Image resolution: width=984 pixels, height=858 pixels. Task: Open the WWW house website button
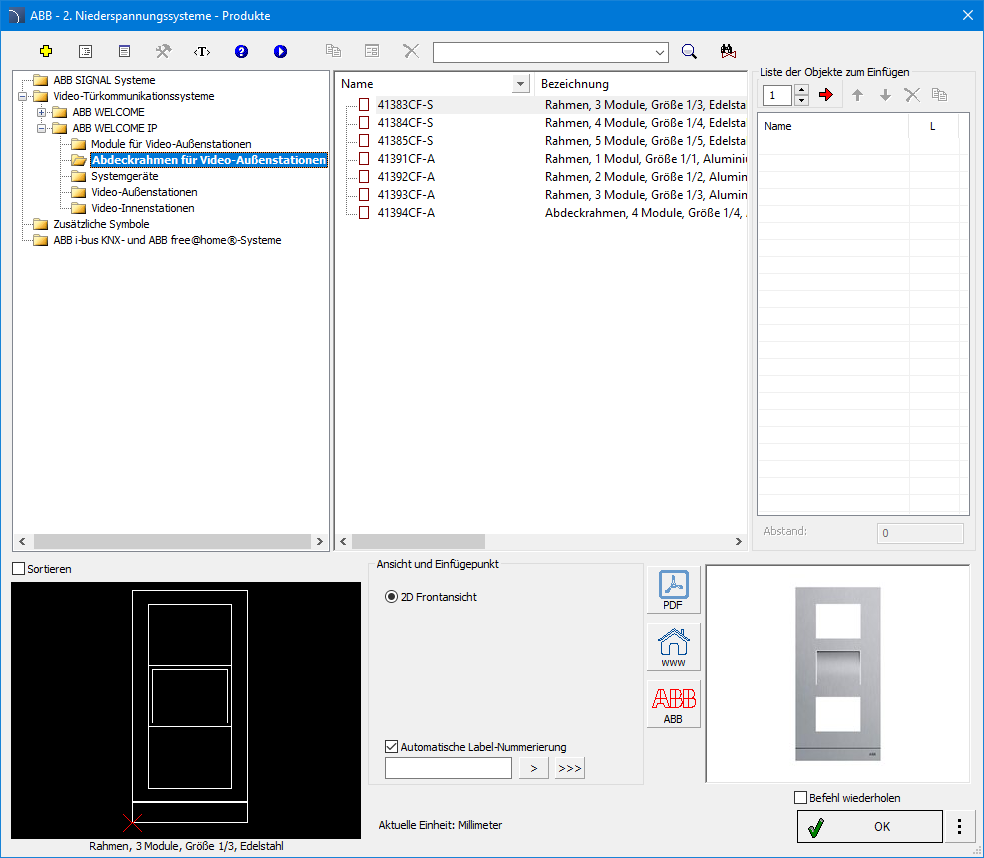[673, 647]
